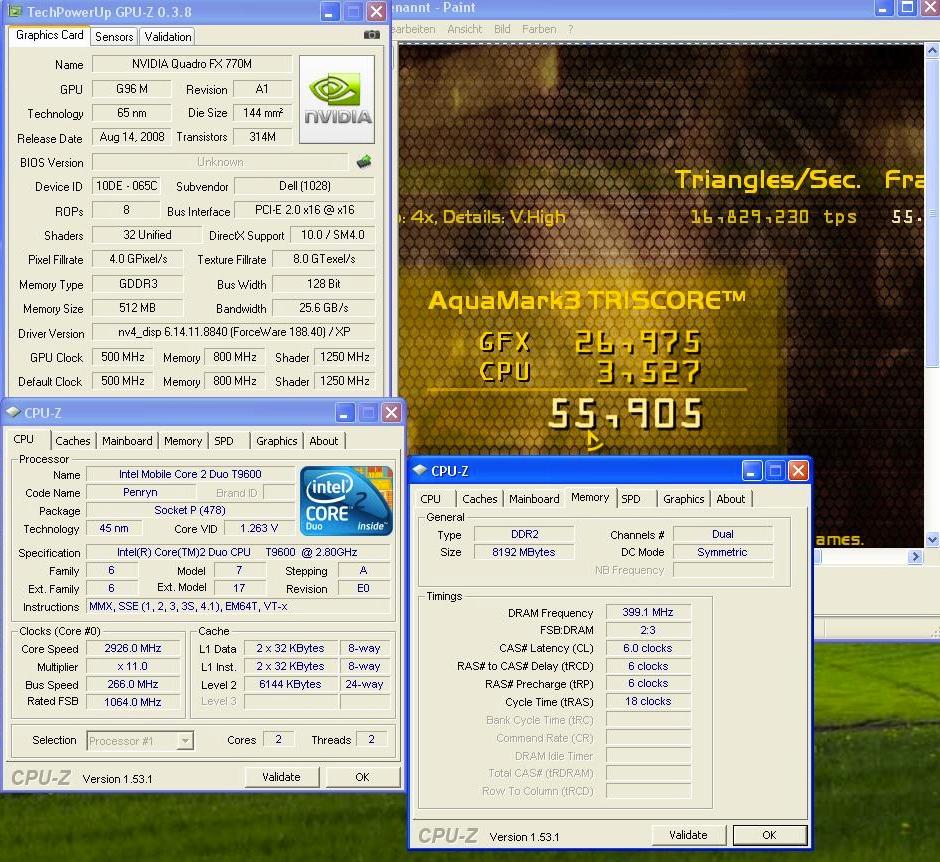Screen dimensions: 940x862
Task: Click the NVIDIA logo in GPU-Z
Action: 337,100
